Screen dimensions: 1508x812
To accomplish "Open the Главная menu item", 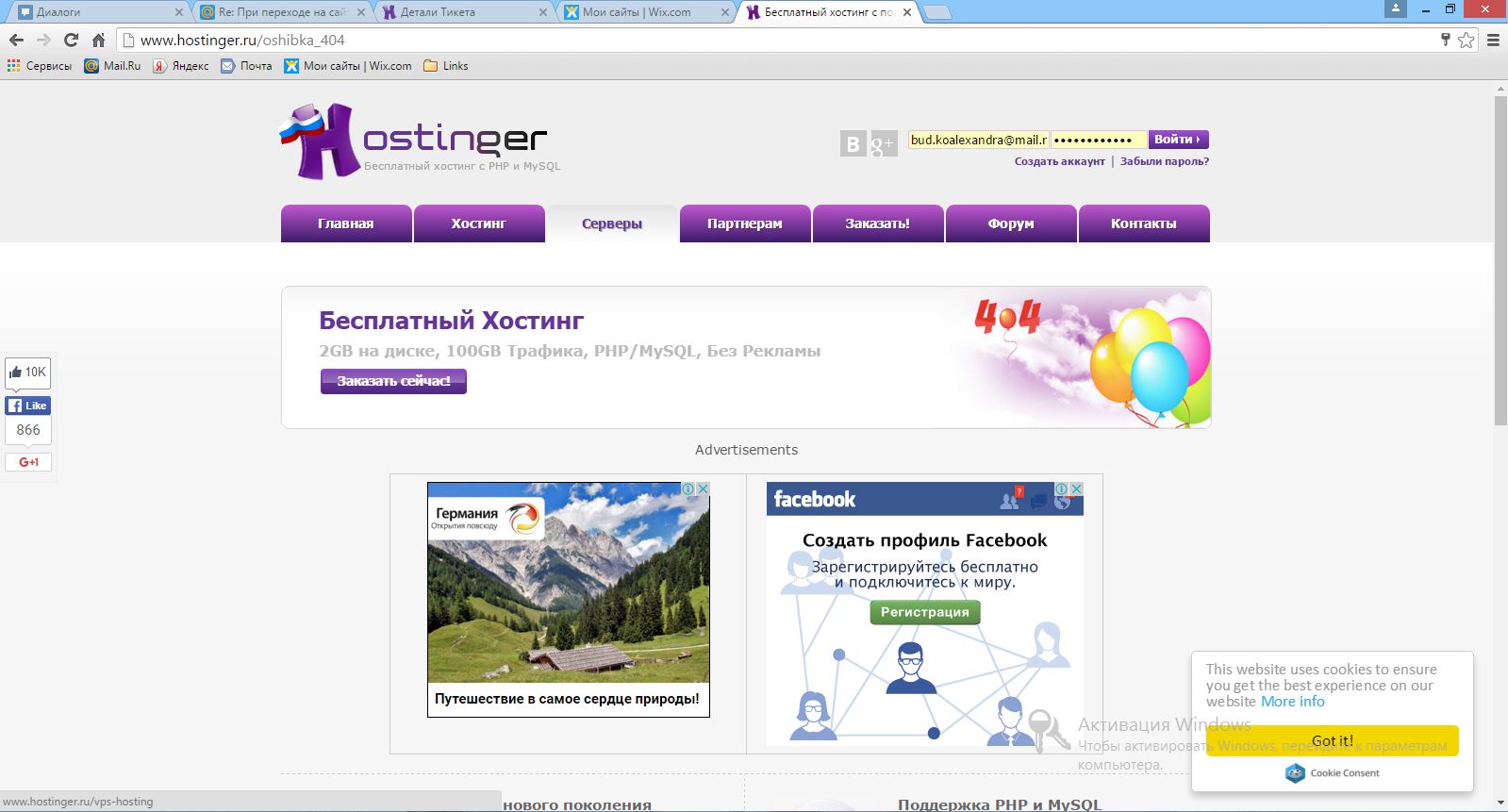I will [x=346, y=224].
